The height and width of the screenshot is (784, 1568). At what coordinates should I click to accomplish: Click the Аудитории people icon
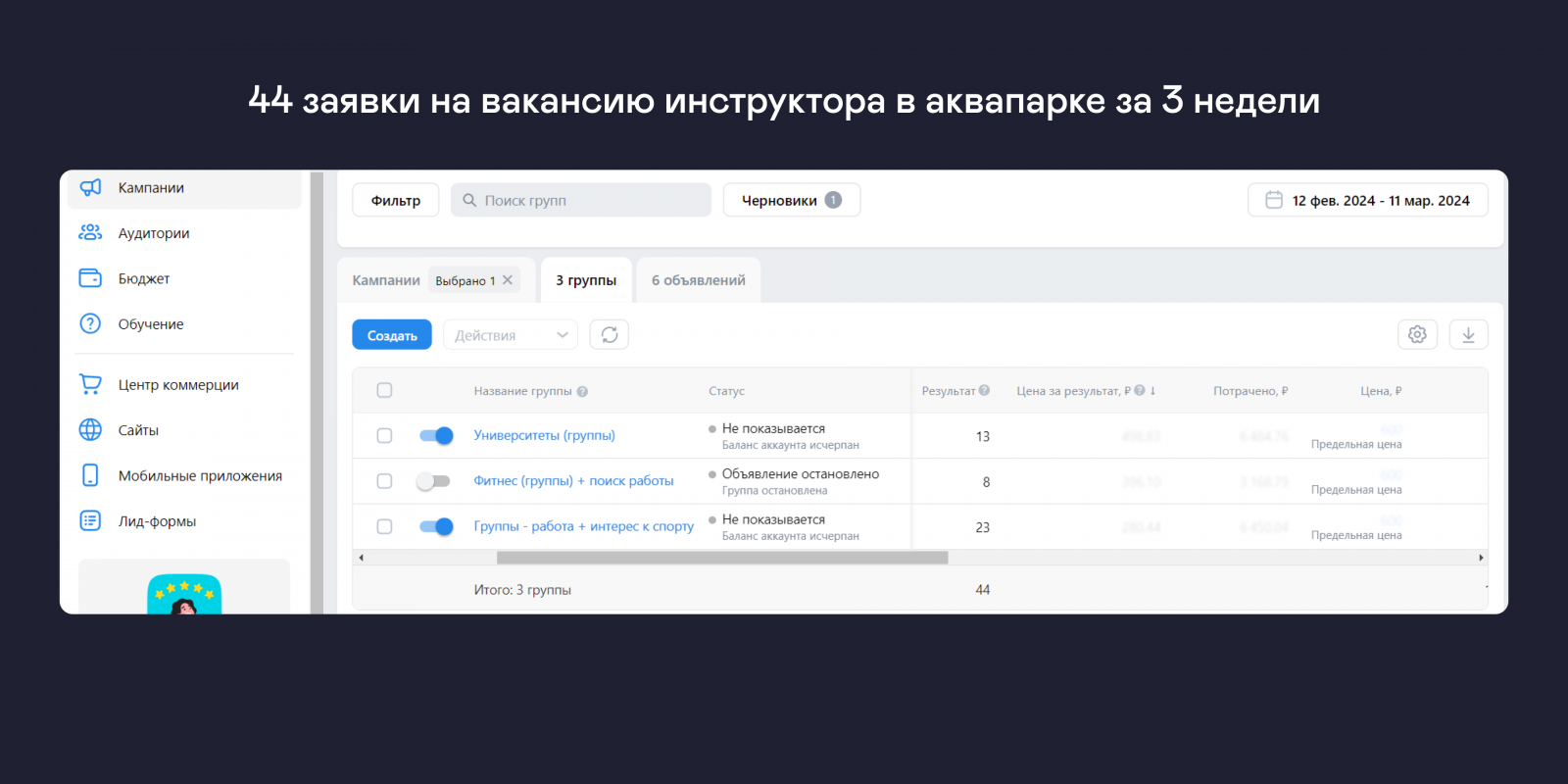pyautogui.click(x=90, y=232)
